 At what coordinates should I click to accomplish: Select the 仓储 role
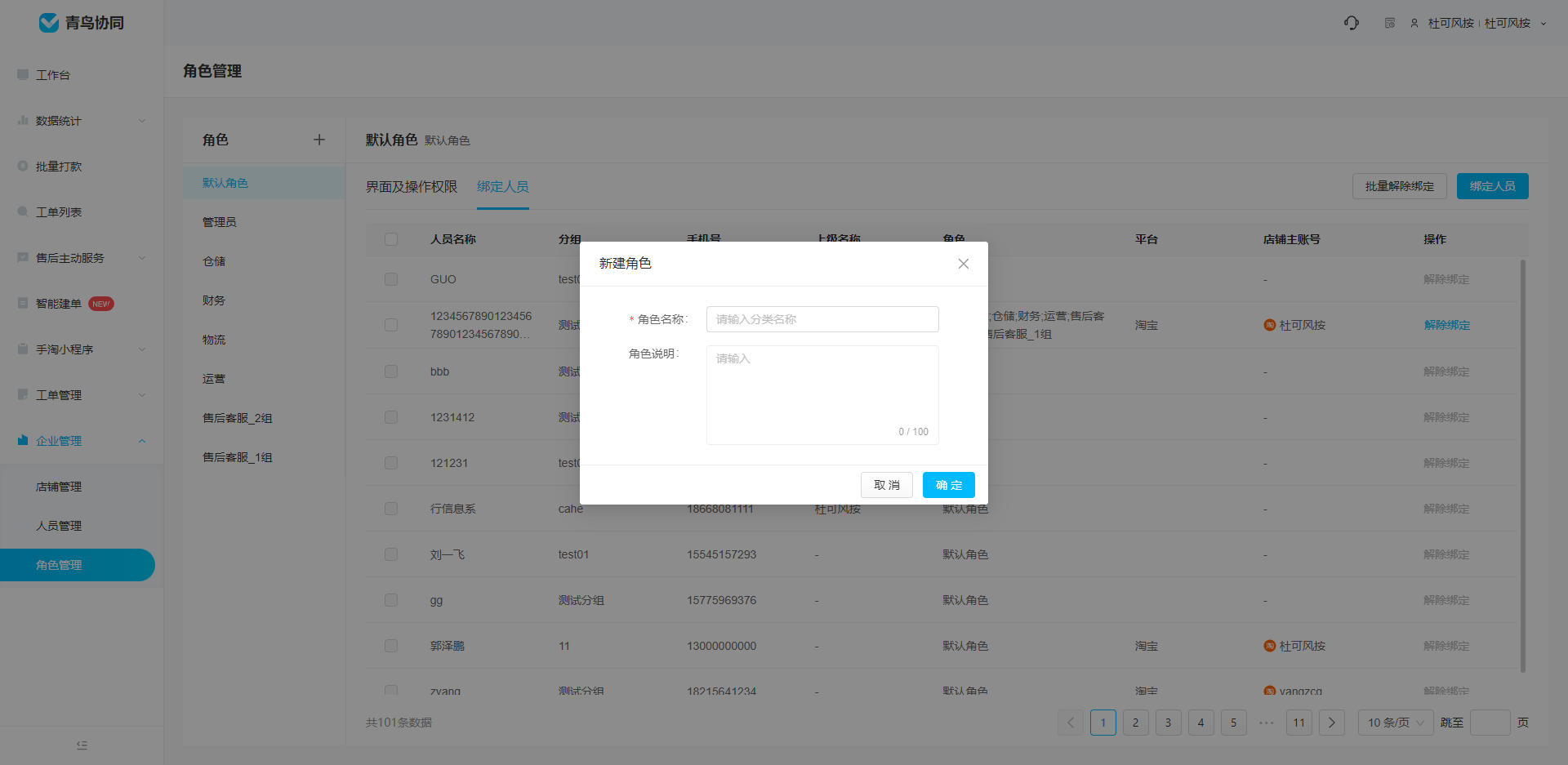(264, 261)
